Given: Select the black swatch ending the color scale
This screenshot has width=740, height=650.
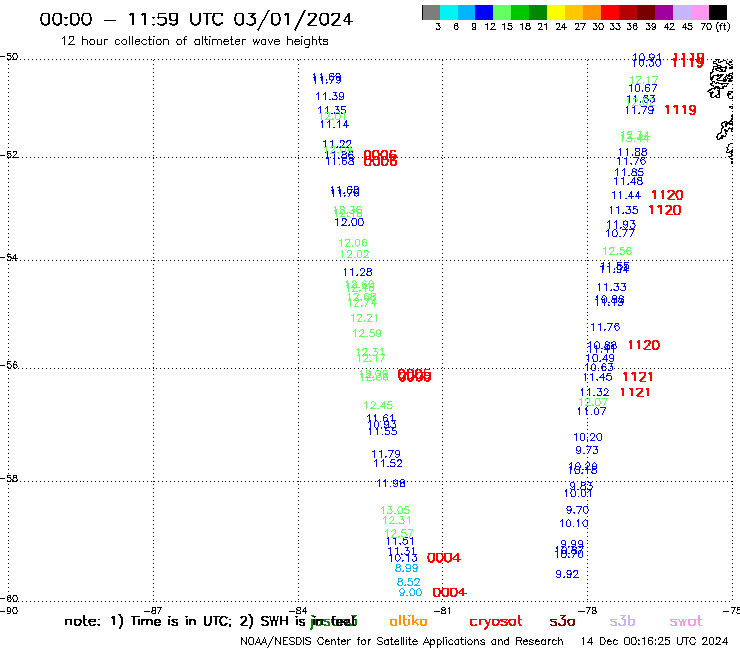Looking at the screenshot, I should 718,12.
